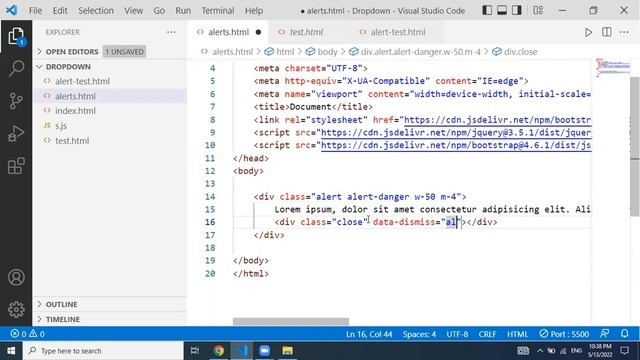
Task: Open the Go menu
Action: point(159,11)
